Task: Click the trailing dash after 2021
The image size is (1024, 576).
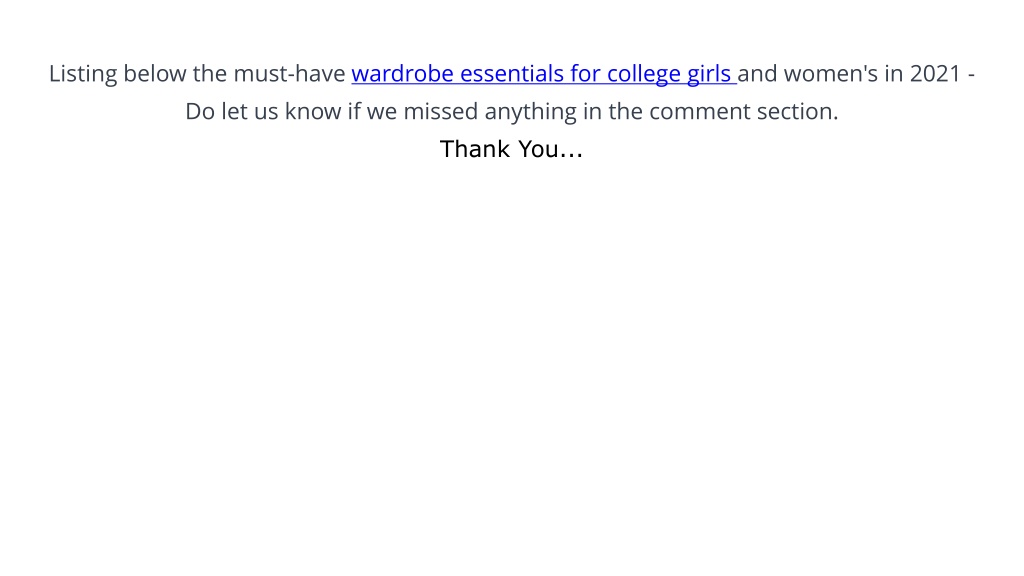Action: coord(971,74)
